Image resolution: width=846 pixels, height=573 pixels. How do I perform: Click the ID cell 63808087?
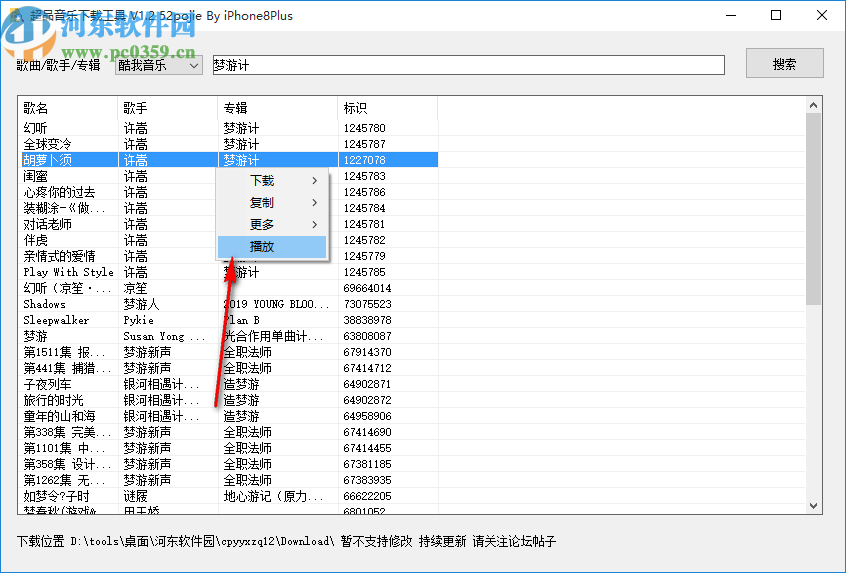(x=367, y=337)
